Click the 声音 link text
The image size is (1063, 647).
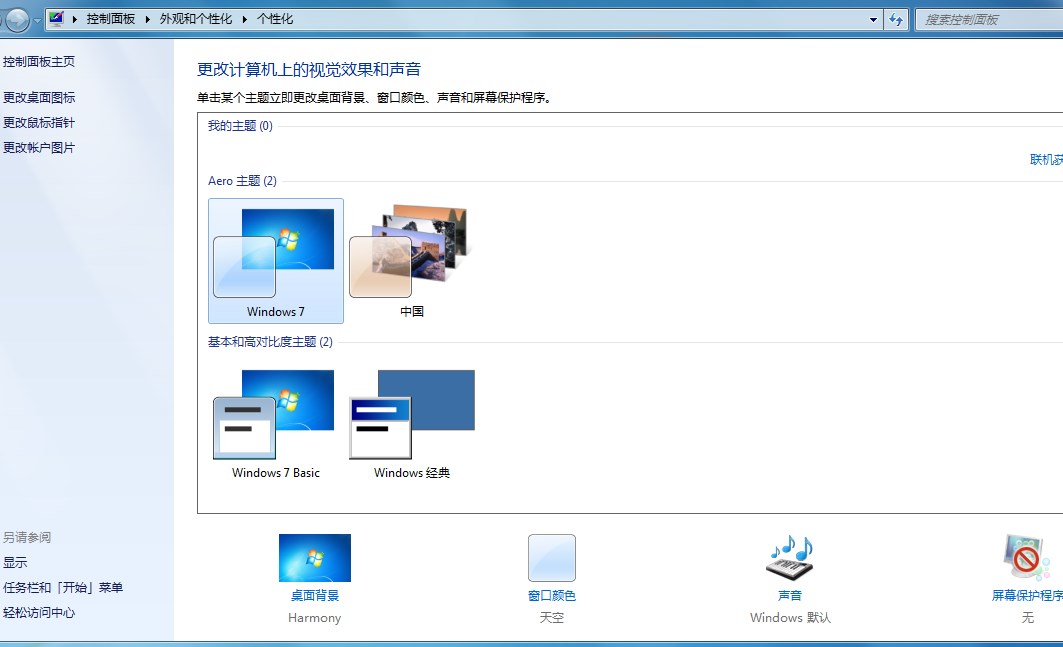click(790, 595)
